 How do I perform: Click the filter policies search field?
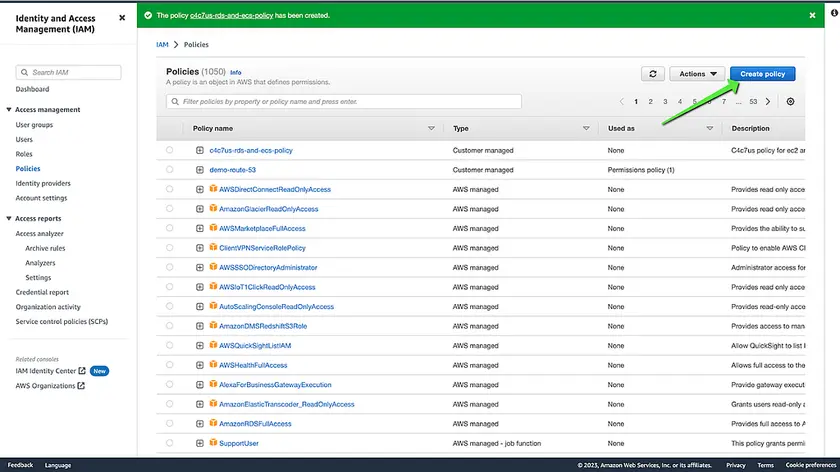tap(344, 101)
